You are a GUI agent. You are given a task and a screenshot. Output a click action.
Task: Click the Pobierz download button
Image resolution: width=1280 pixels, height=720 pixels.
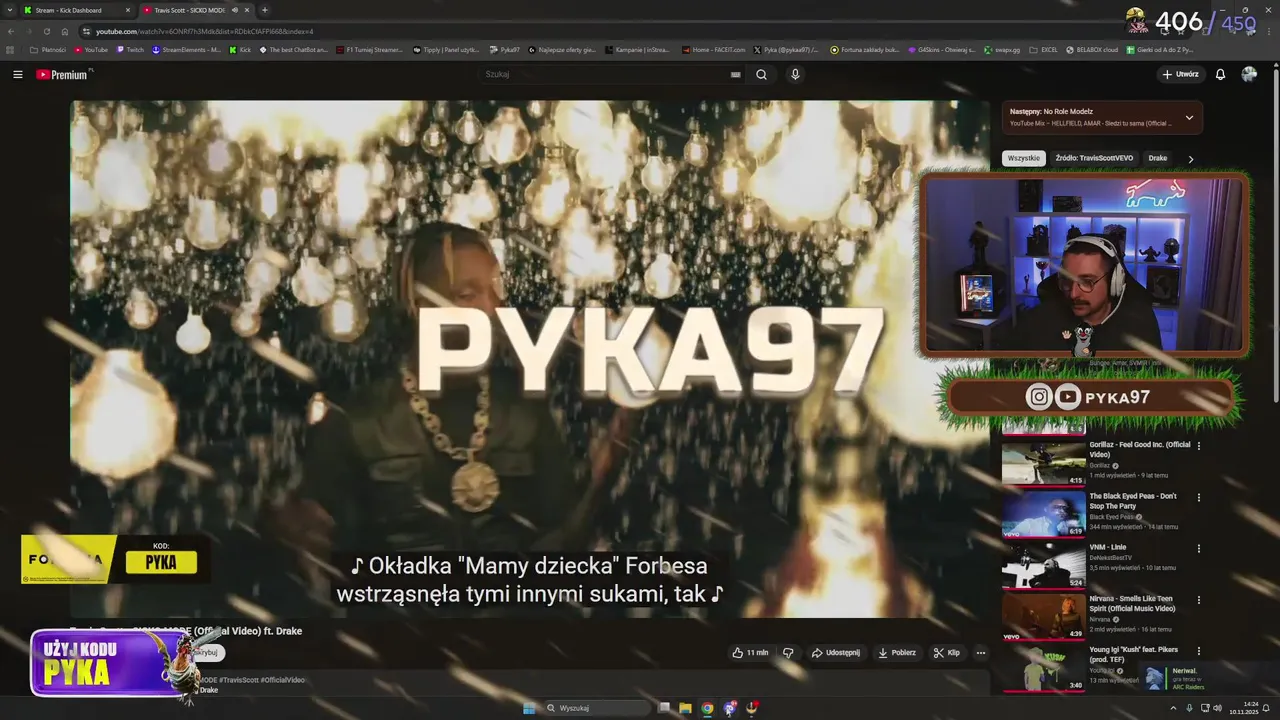tap(897, 653)
